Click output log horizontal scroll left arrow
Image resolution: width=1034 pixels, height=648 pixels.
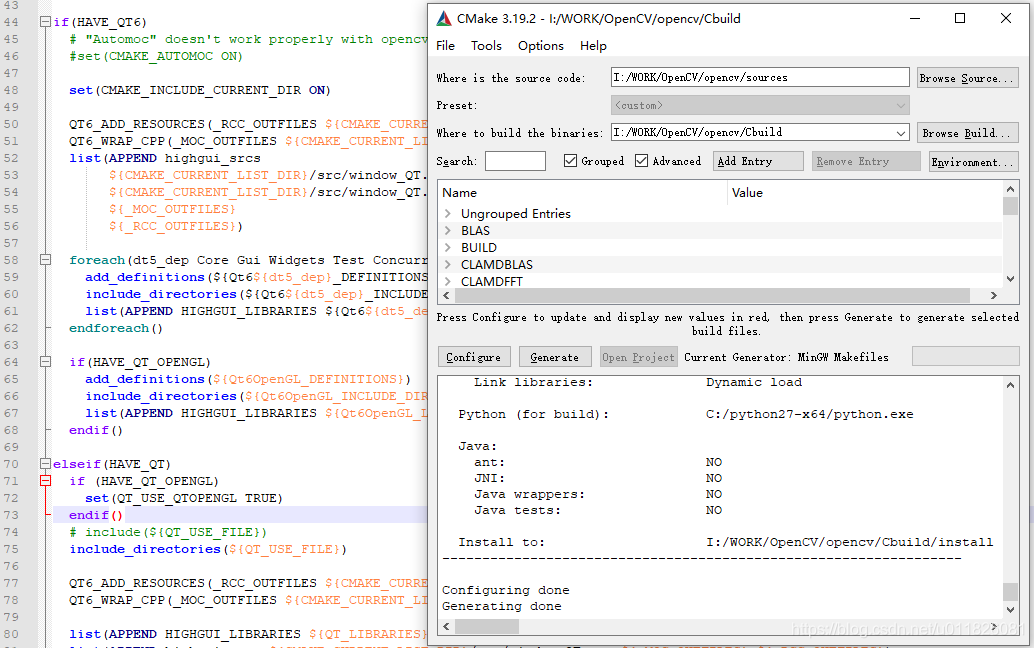[x=446, y=626]
